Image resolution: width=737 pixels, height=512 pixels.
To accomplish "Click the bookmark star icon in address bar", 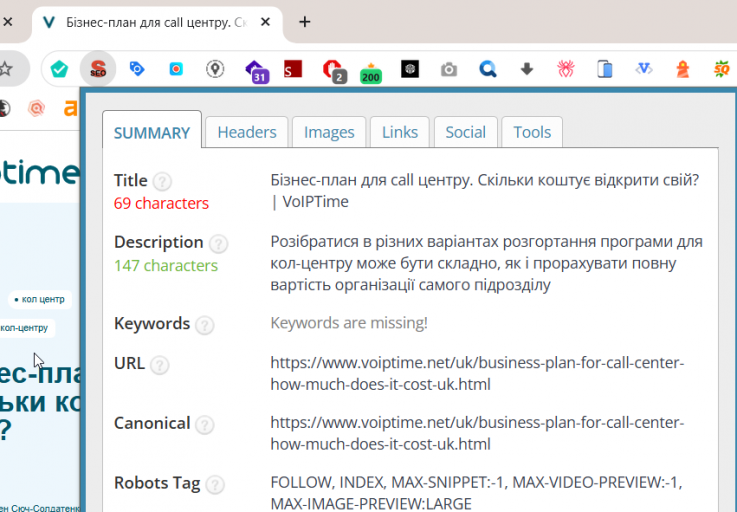I will [x=6, y=69].
